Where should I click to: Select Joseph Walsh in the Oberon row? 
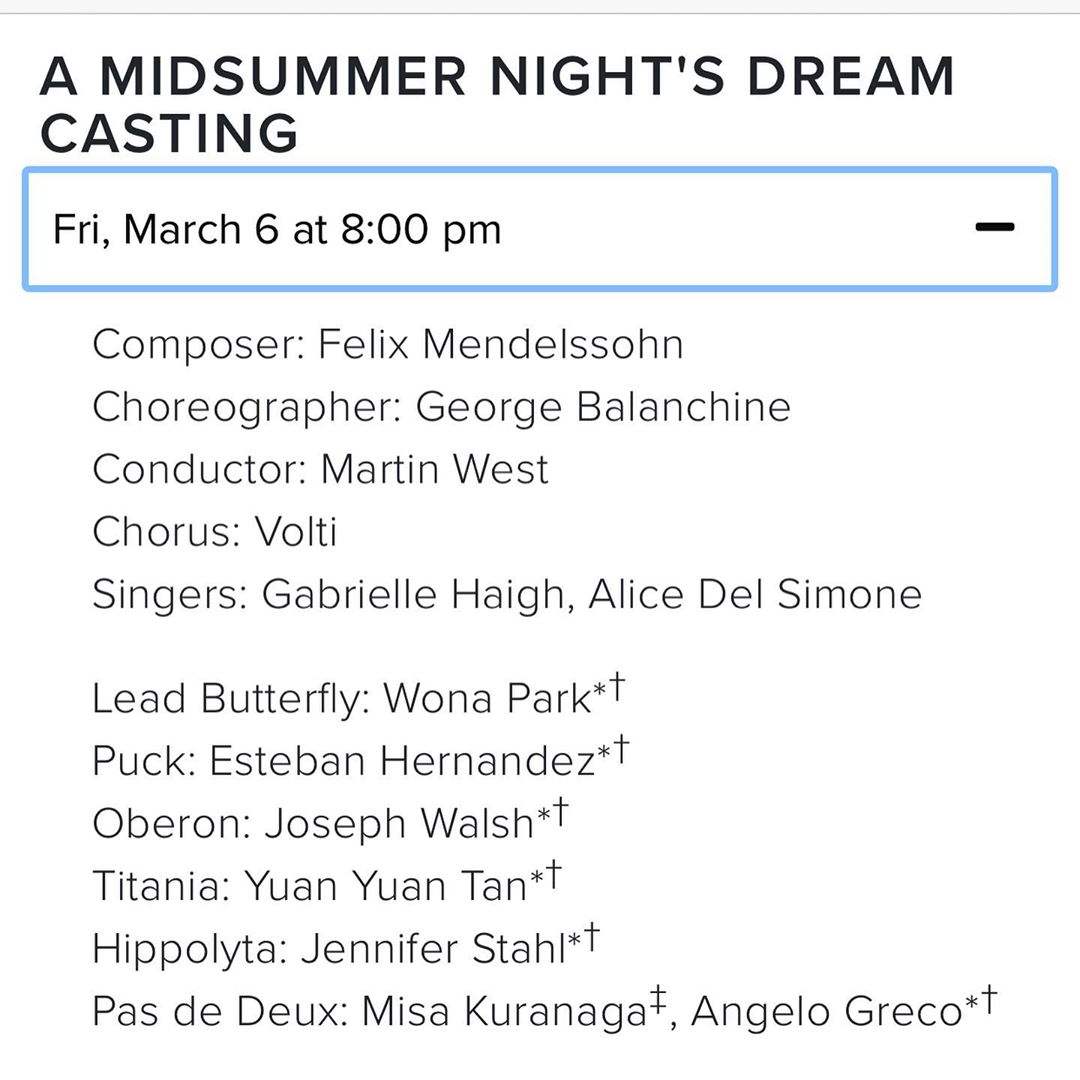pos(398,824)
